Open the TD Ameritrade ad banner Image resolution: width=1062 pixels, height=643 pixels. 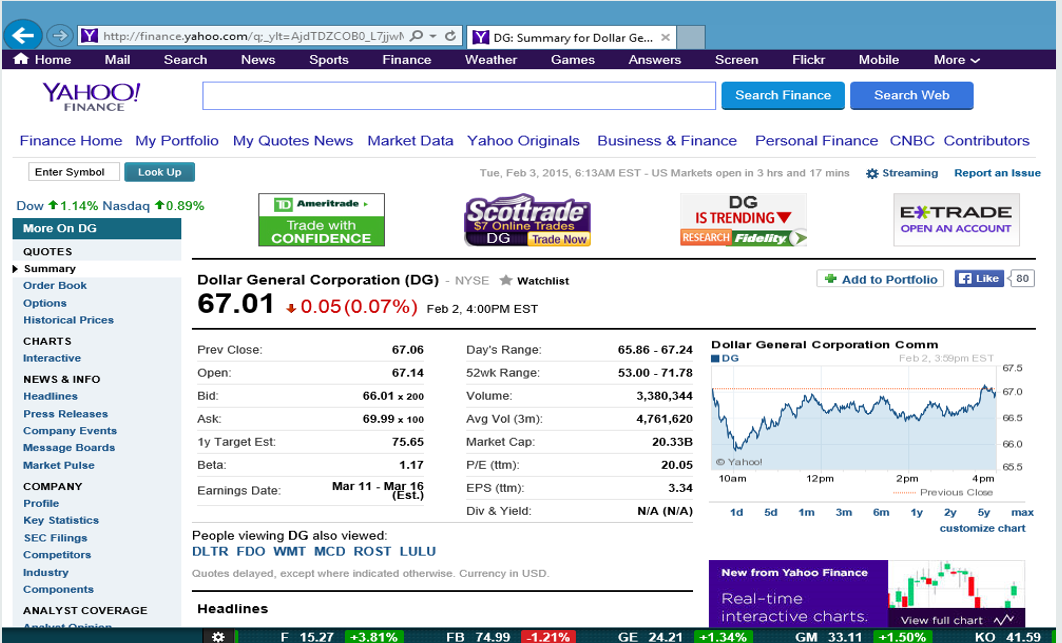[x=321, y=220]
